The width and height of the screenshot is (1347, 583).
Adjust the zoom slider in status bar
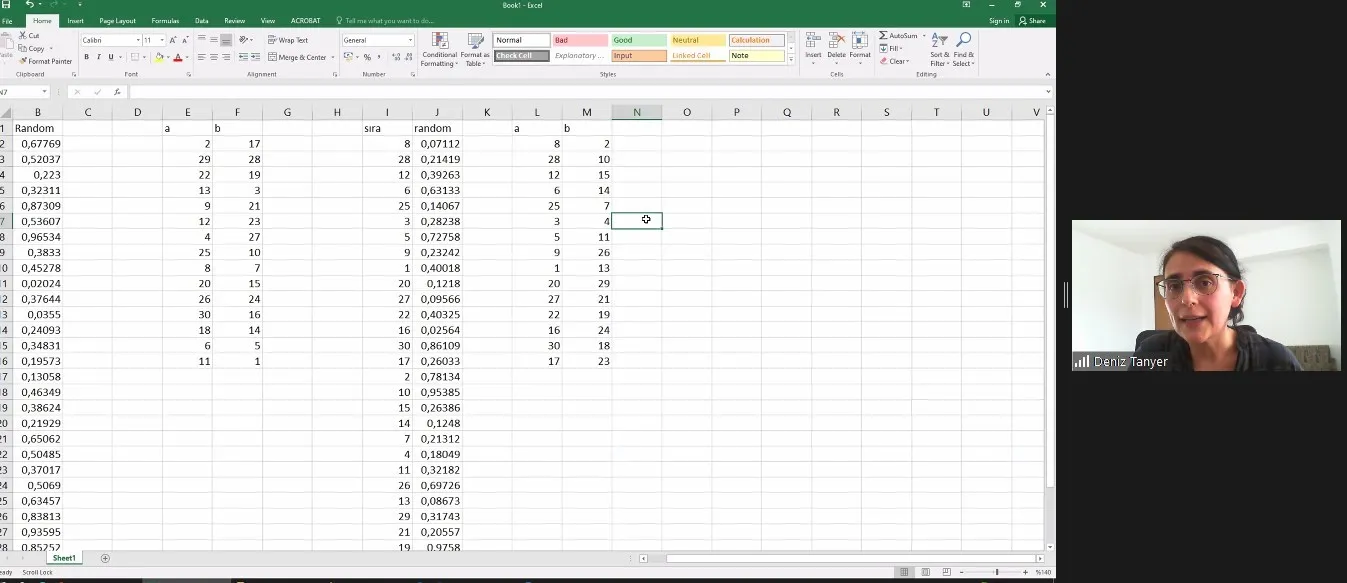[996, 572]
